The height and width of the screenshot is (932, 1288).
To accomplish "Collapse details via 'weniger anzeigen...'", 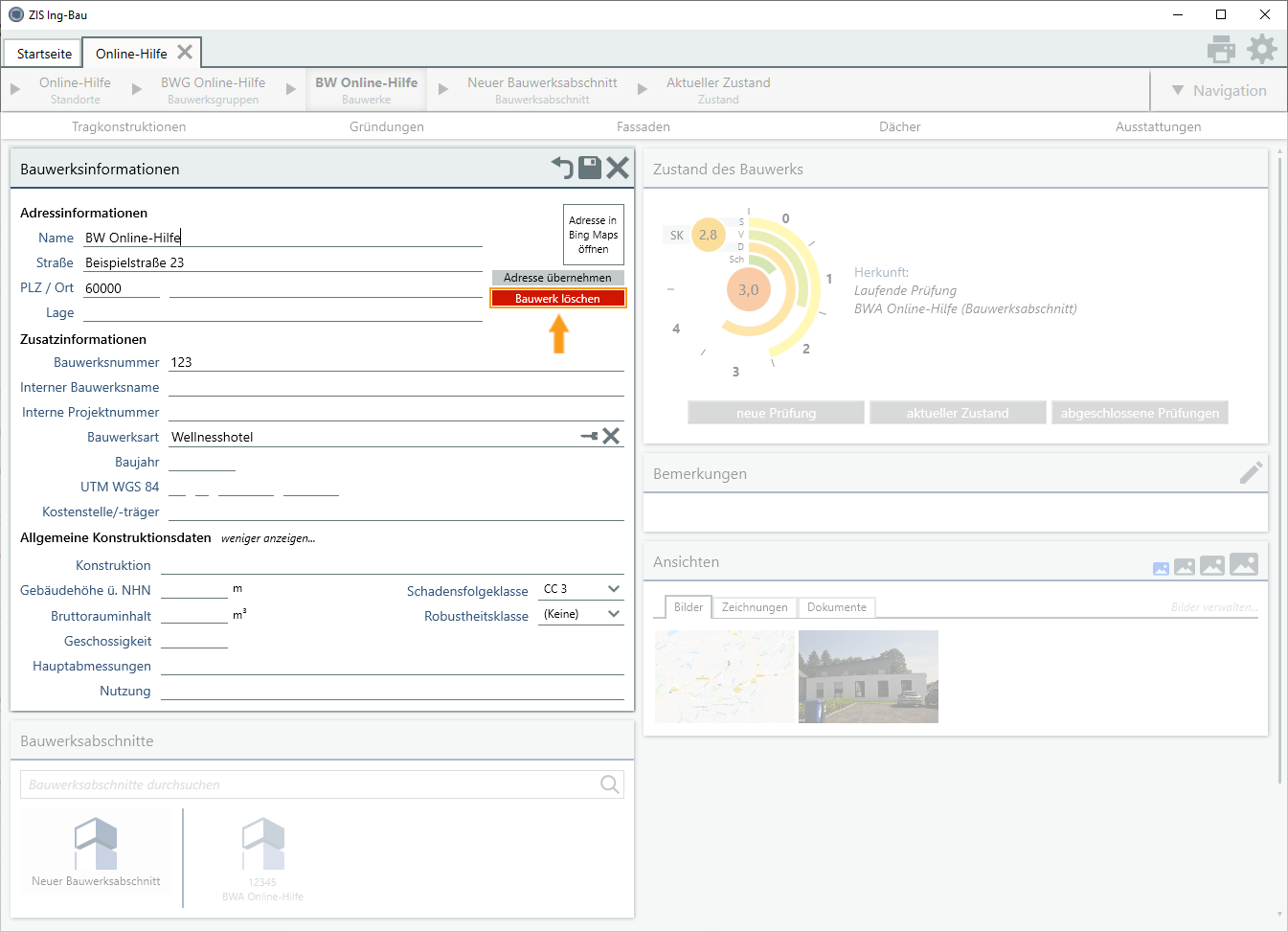I will click(268, 538).
